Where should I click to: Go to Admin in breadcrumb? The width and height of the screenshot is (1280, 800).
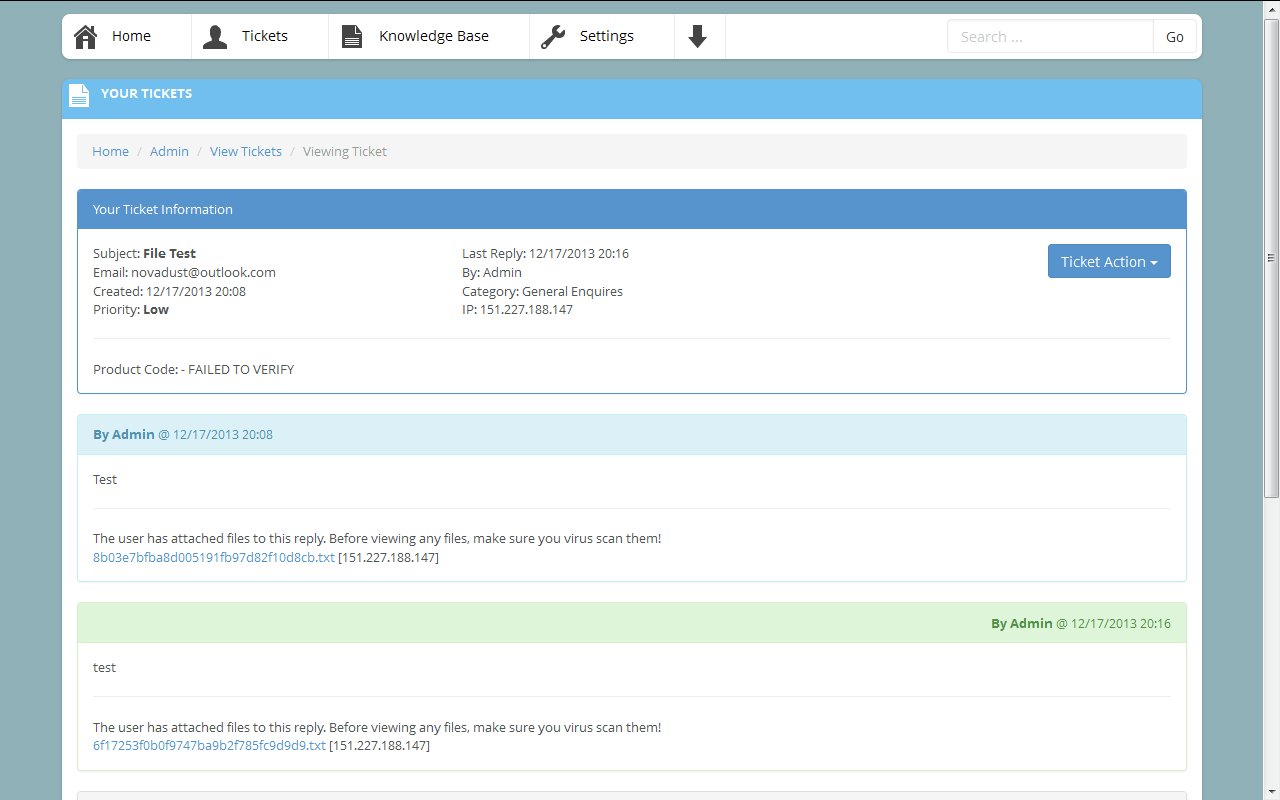click(x=169, y=152)
